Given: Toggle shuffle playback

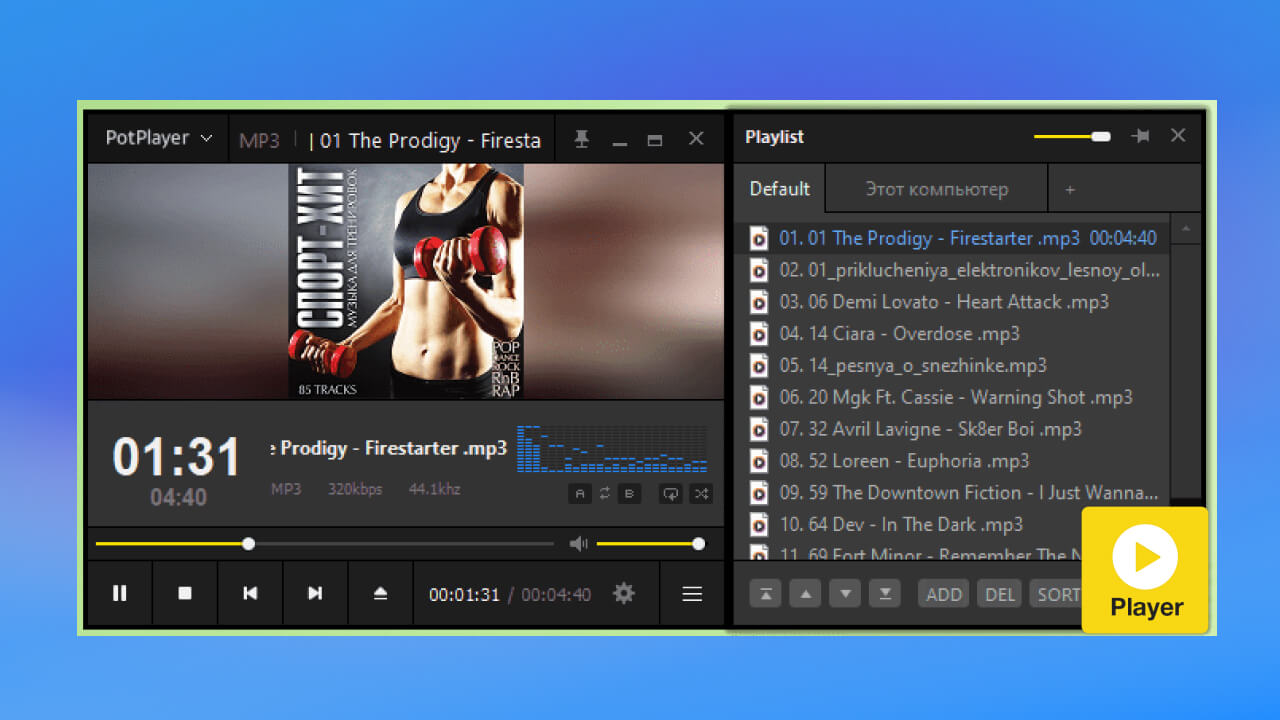Looking at the screenshot, I should (x=701, y=493).
